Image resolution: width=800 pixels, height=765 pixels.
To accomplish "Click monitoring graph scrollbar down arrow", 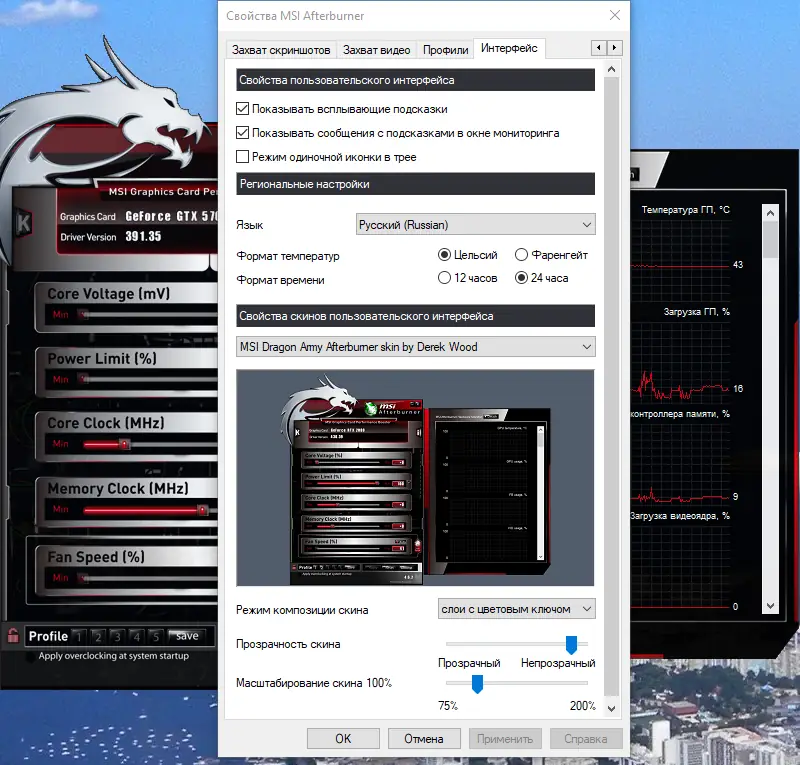I will 770,606.
